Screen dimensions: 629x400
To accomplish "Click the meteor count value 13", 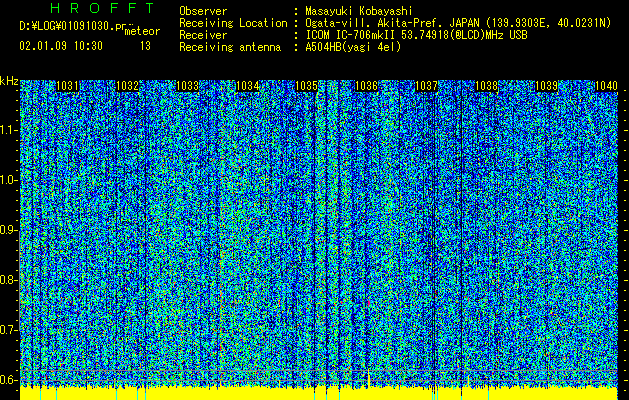I will [145, 46].
